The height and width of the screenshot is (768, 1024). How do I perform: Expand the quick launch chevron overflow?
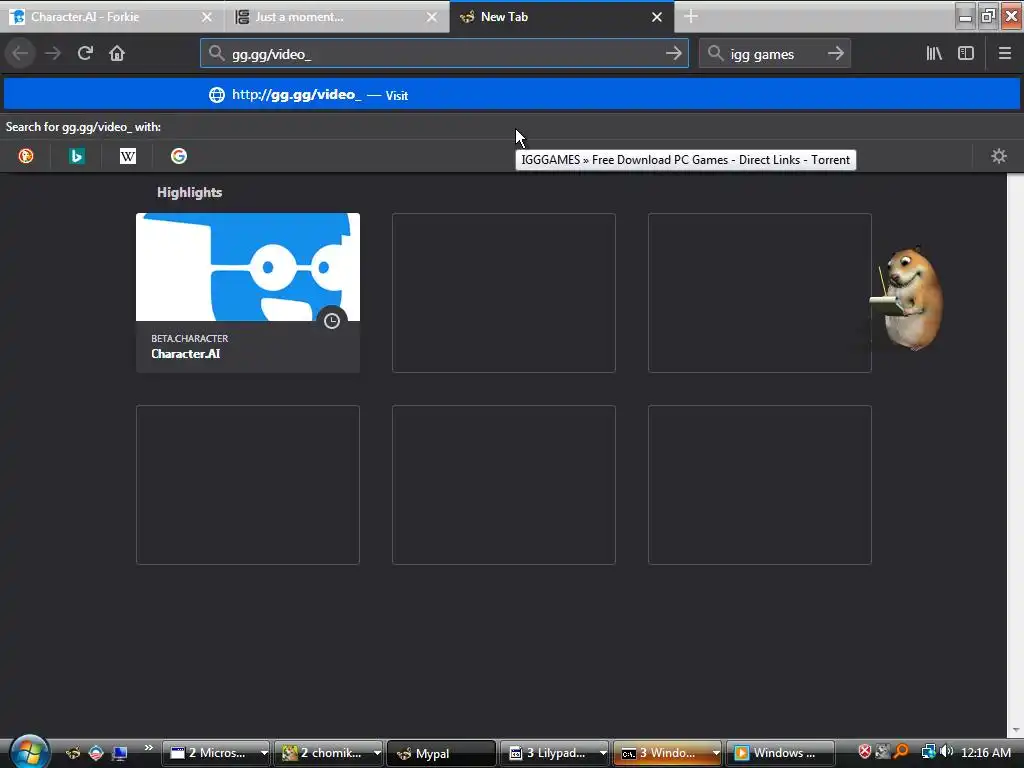(x=148, y=748)
